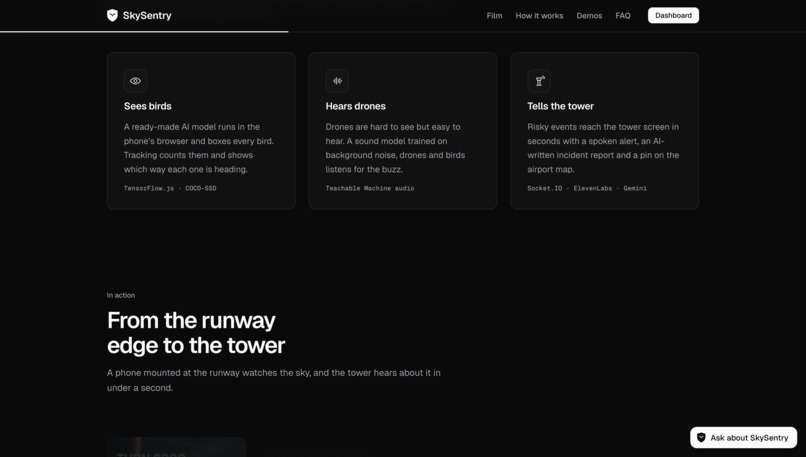This screenshot has height=457, width=806.
Task: Click the shield icon in Ask about SkySentry
Action: 701,437
